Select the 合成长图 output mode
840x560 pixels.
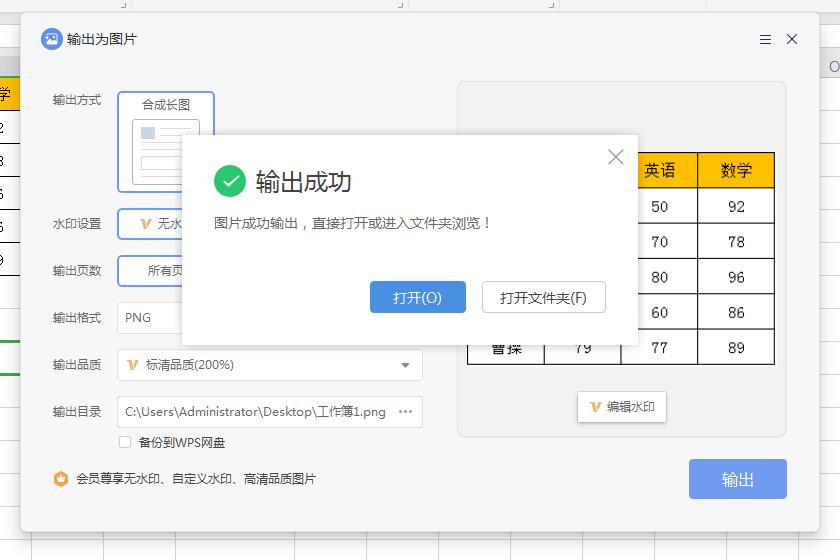point(165,140)
